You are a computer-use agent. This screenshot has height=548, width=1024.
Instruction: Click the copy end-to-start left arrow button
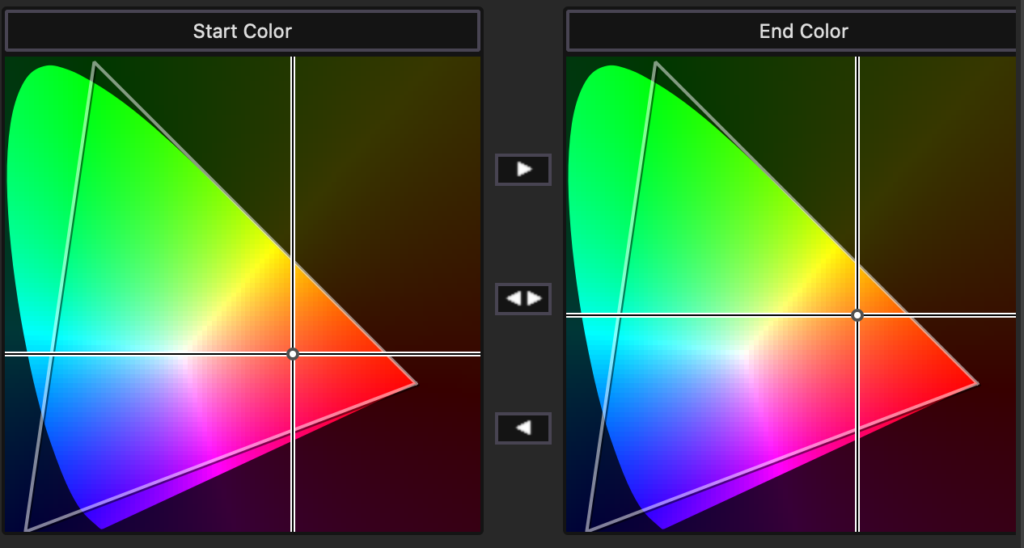click(x=523, y=428)
